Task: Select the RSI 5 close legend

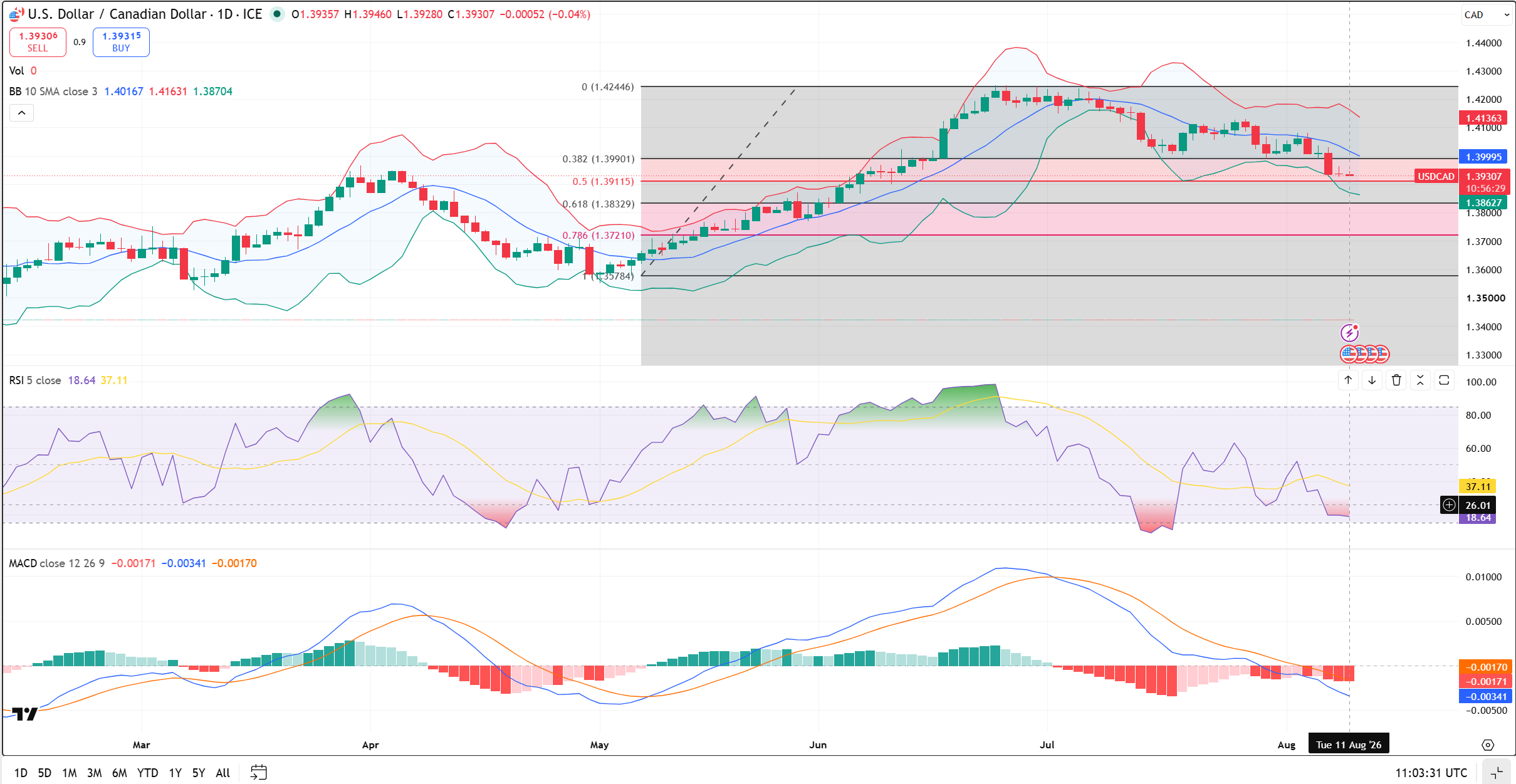Action: [x=35, y=380]
